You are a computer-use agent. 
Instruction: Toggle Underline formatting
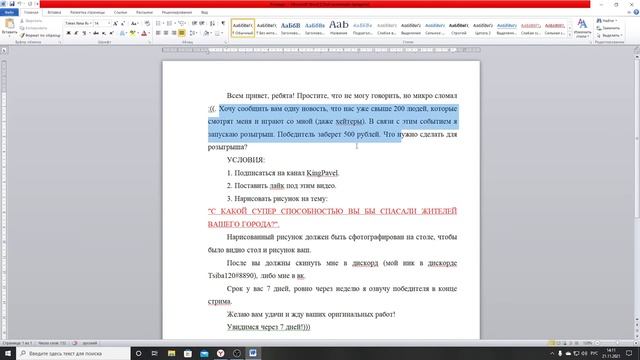coord(84,33)
